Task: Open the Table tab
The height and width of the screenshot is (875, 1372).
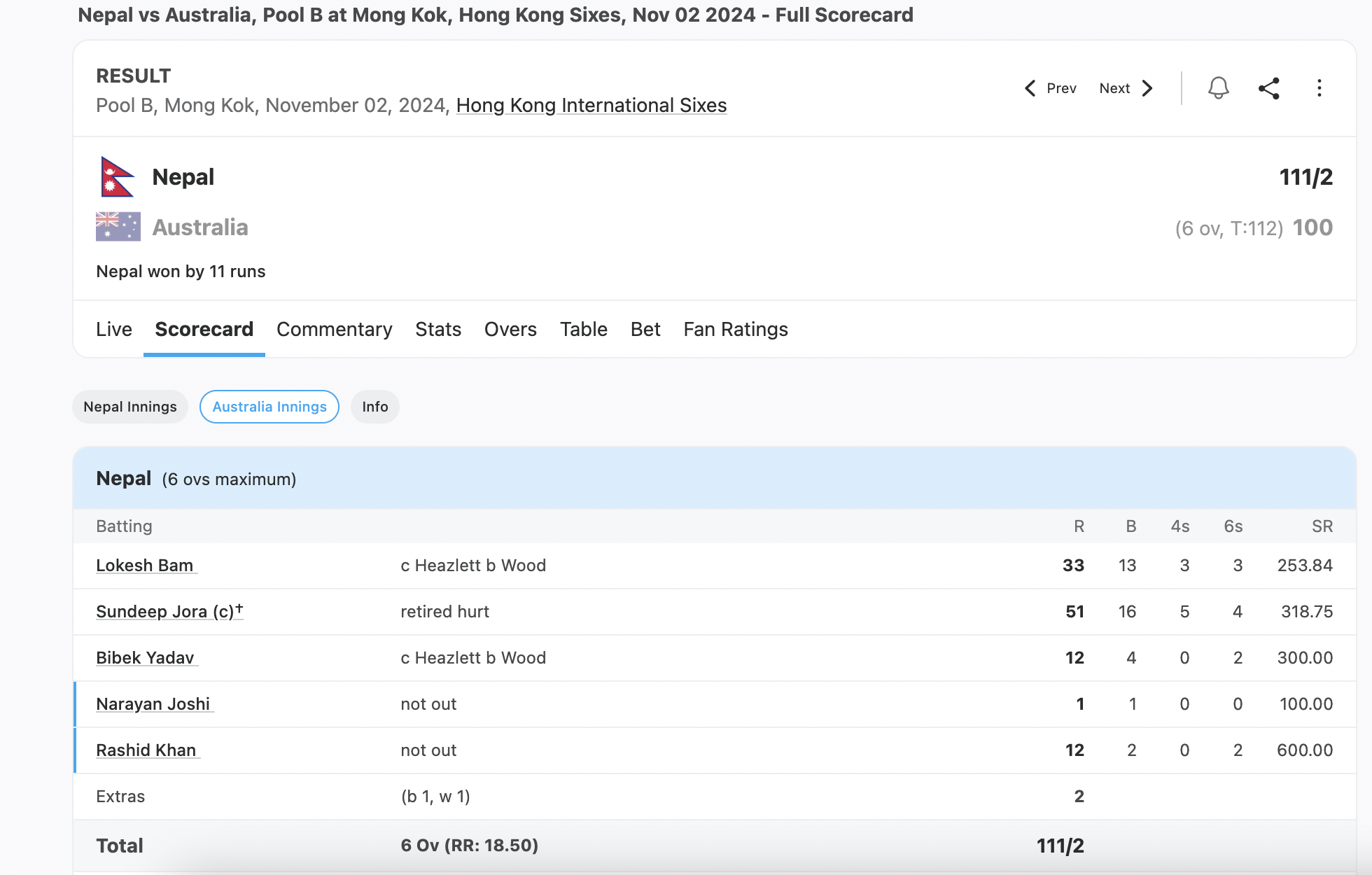Action: pyautogui.click(x=584, y=329)
